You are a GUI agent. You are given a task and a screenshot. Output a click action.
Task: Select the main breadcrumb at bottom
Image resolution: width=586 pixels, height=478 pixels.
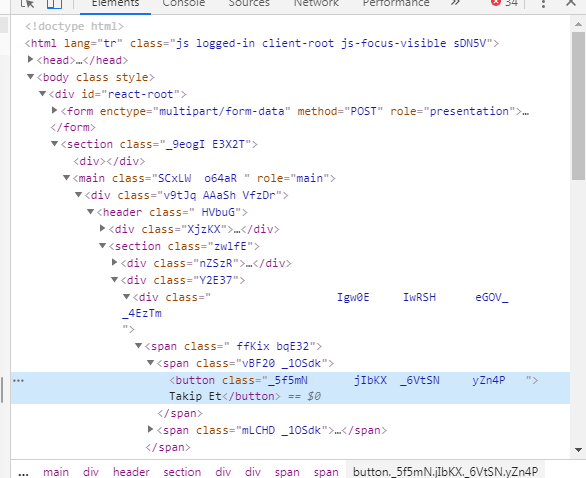(56, 472)
